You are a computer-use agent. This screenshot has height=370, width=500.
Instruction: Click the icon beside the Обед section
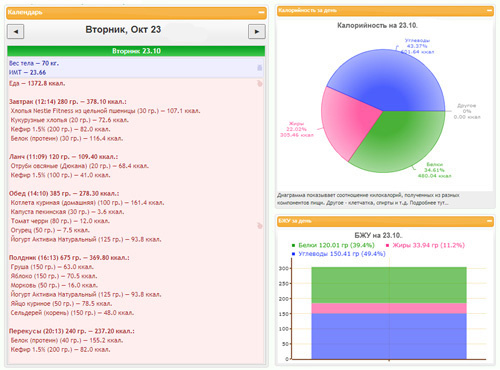[x=260, y=226]
